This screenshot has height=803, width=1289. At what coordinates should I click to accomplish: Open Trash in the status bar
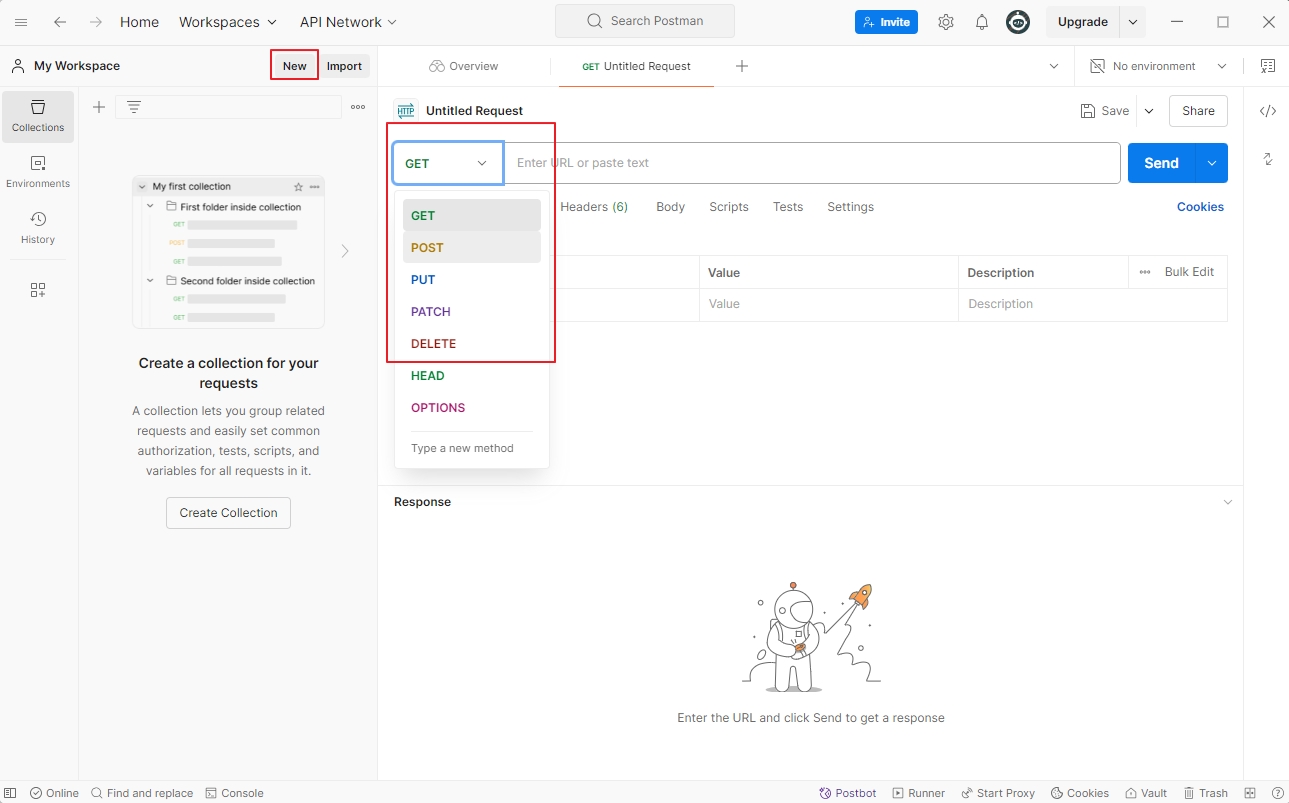click(1205, 793)
